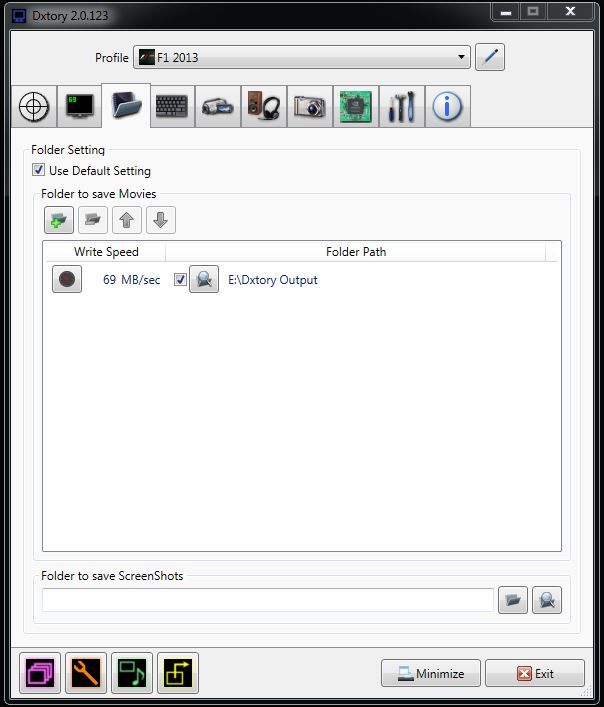
Task: Expand the Profile dropdown showing F1 2013
Action: [302, 57]
